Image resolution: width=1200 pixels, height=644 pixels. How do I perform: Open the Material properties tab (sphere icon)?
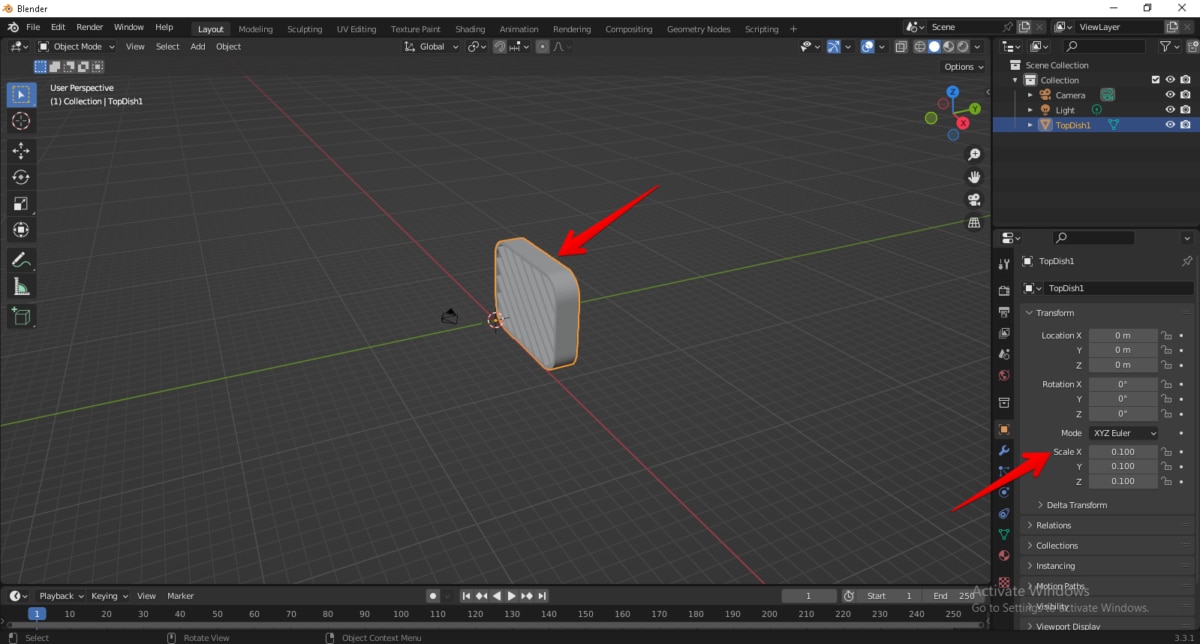click(1004, 555)
